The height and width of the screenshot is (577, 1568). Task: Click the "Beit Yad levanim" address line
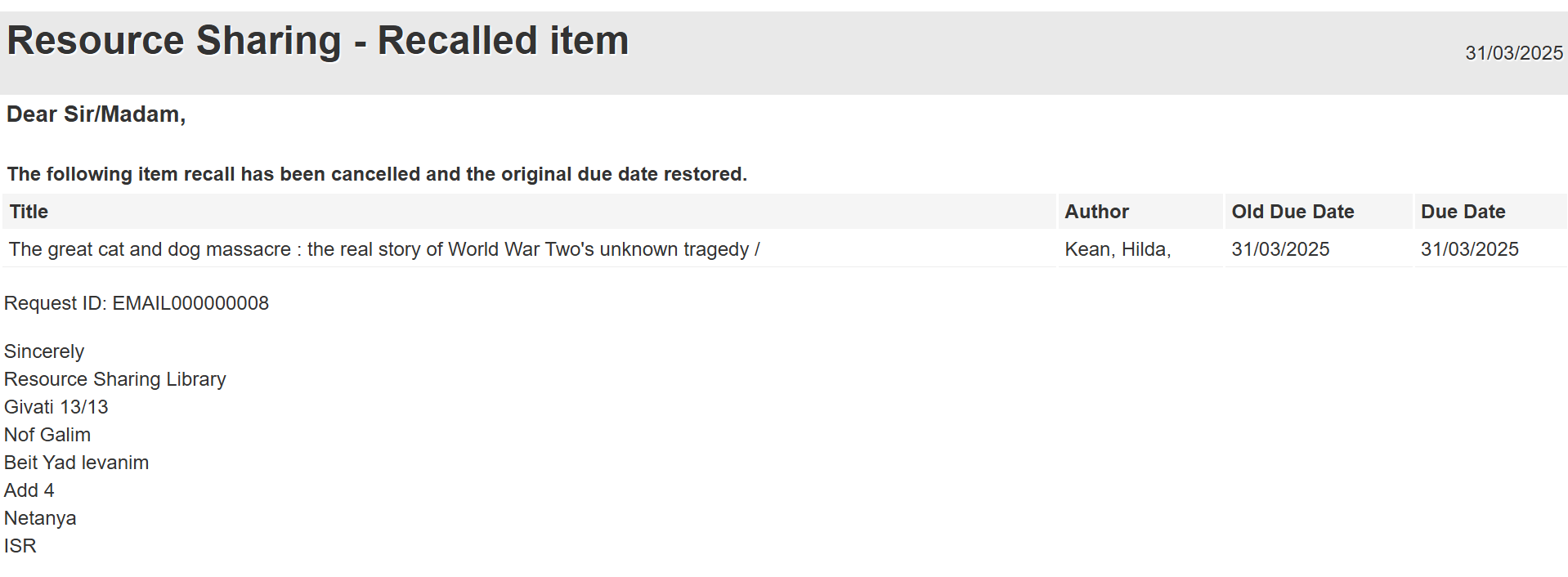tap(77, 463)
